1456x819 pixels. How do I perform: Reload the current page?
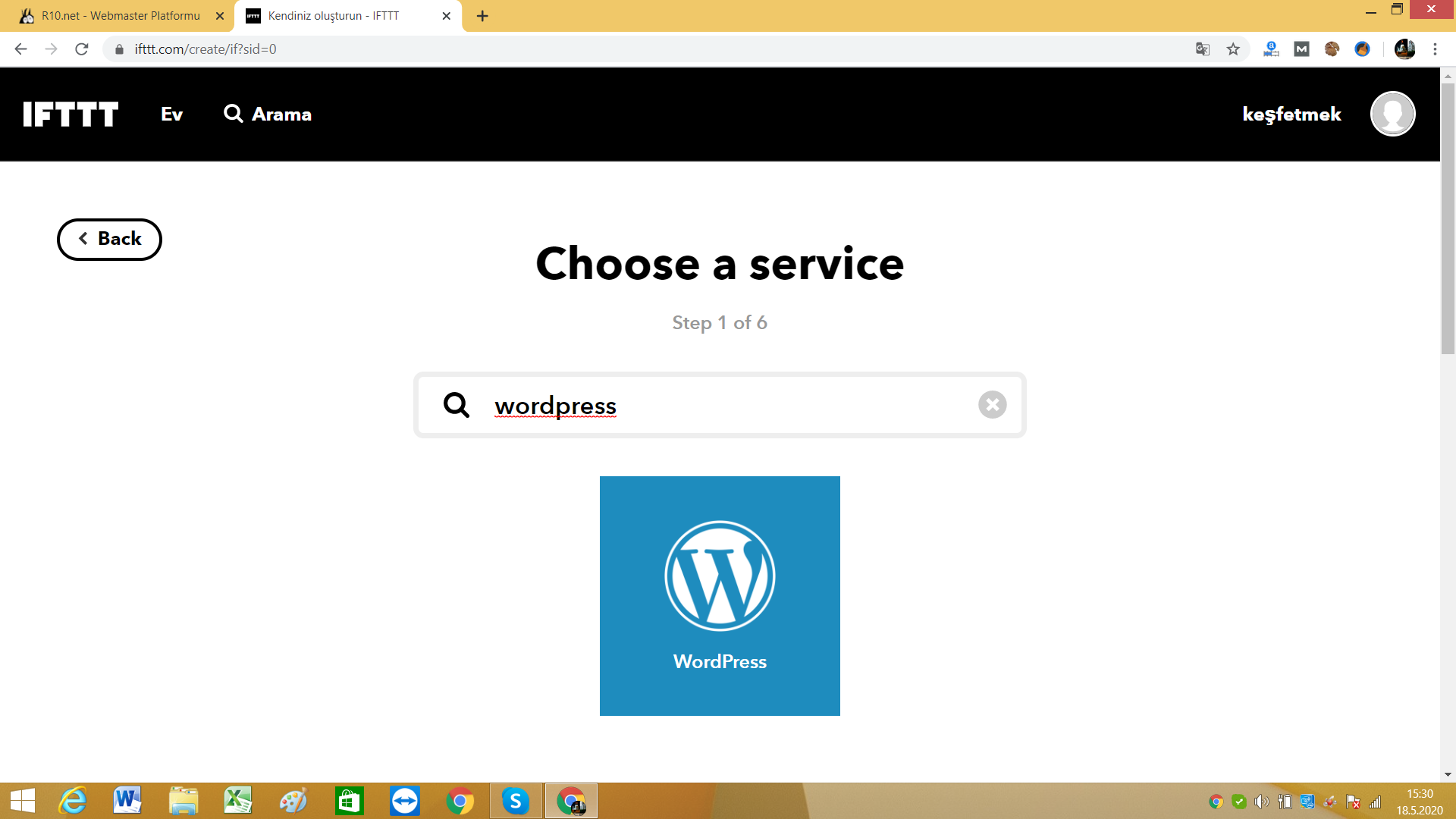(82, 49)
